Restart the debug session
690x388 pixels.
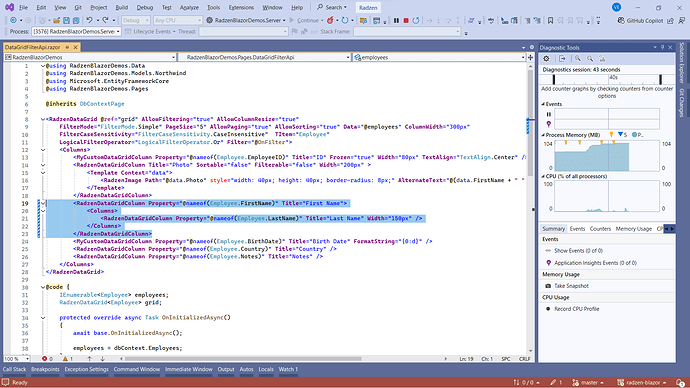click(416, 20)
